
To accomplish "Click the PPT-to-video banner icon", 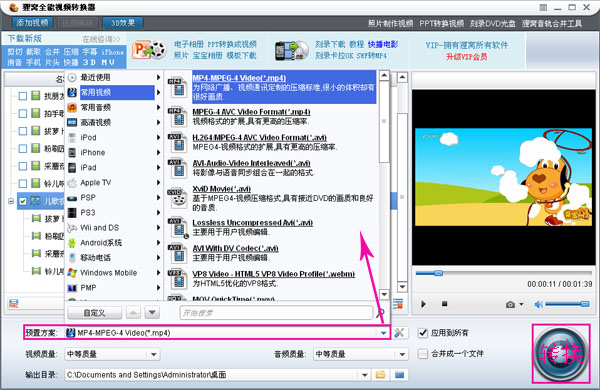I will point(149,50).
